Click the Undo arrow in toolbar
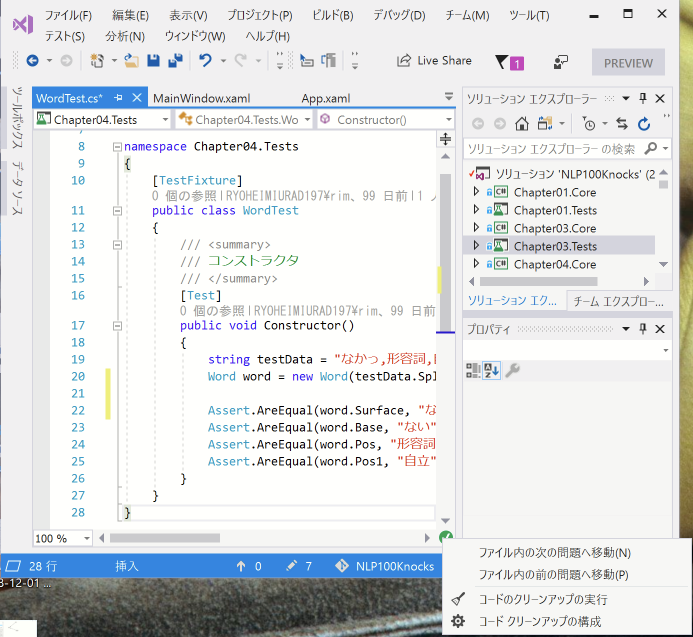Screen dimensions: 693x637 pyautogui.click(x=205, y=61)
